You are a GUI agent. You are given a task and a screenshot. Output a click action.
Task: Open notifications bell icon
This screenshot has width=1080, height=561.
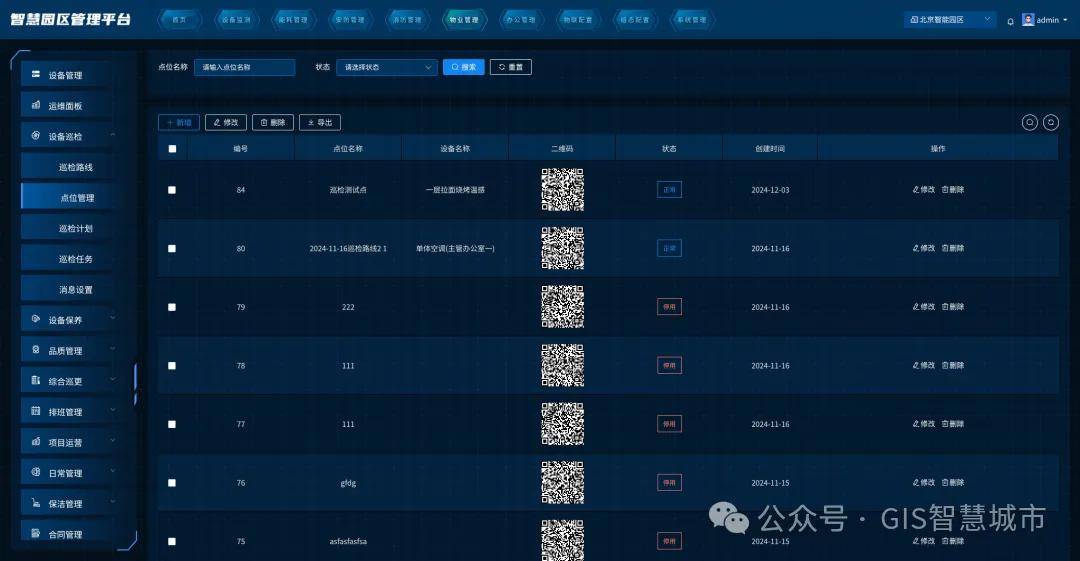(1010, 21)
